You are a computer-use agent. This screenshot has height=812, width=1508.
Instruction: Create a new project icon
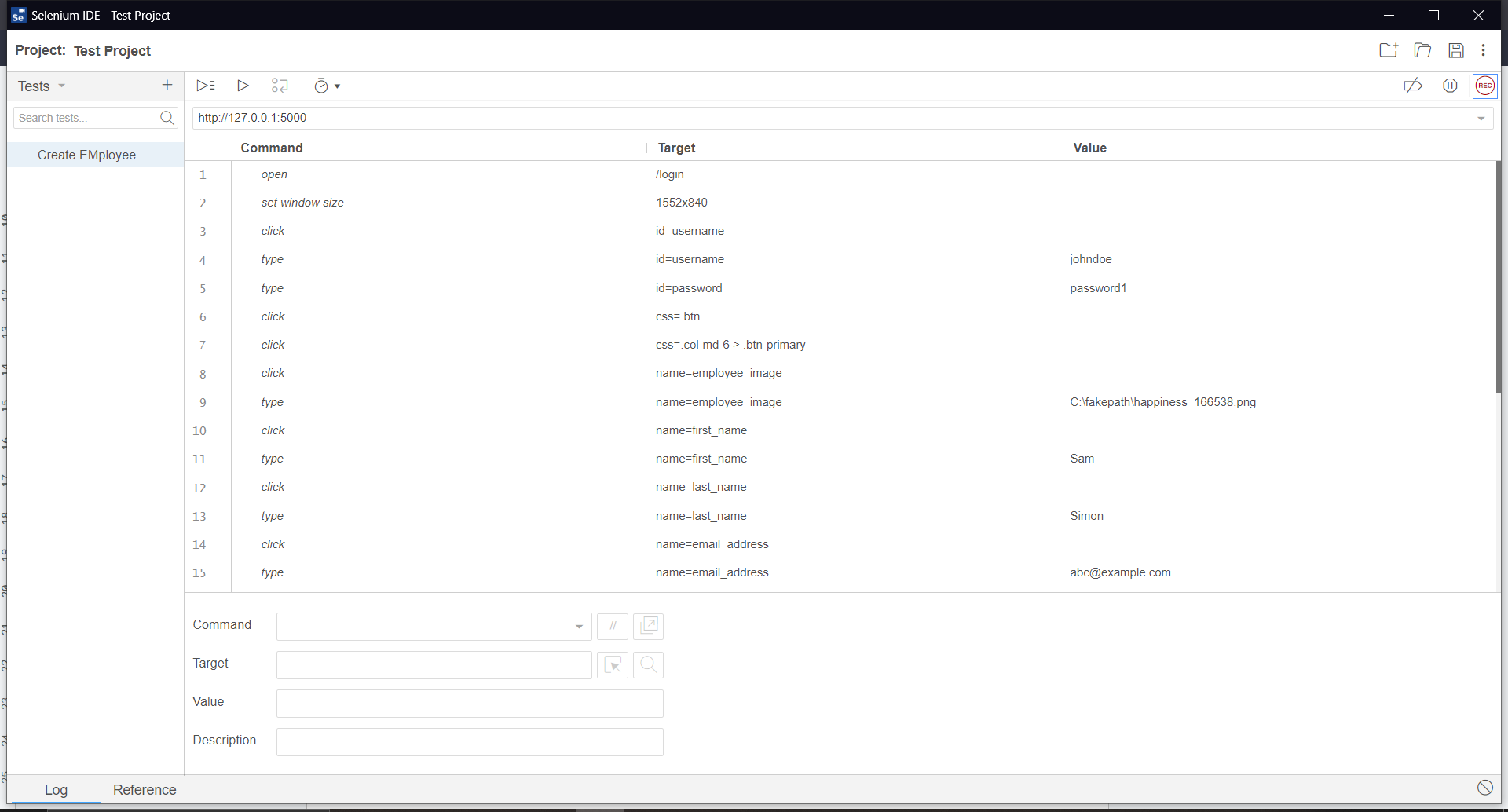pos(1389,50)
